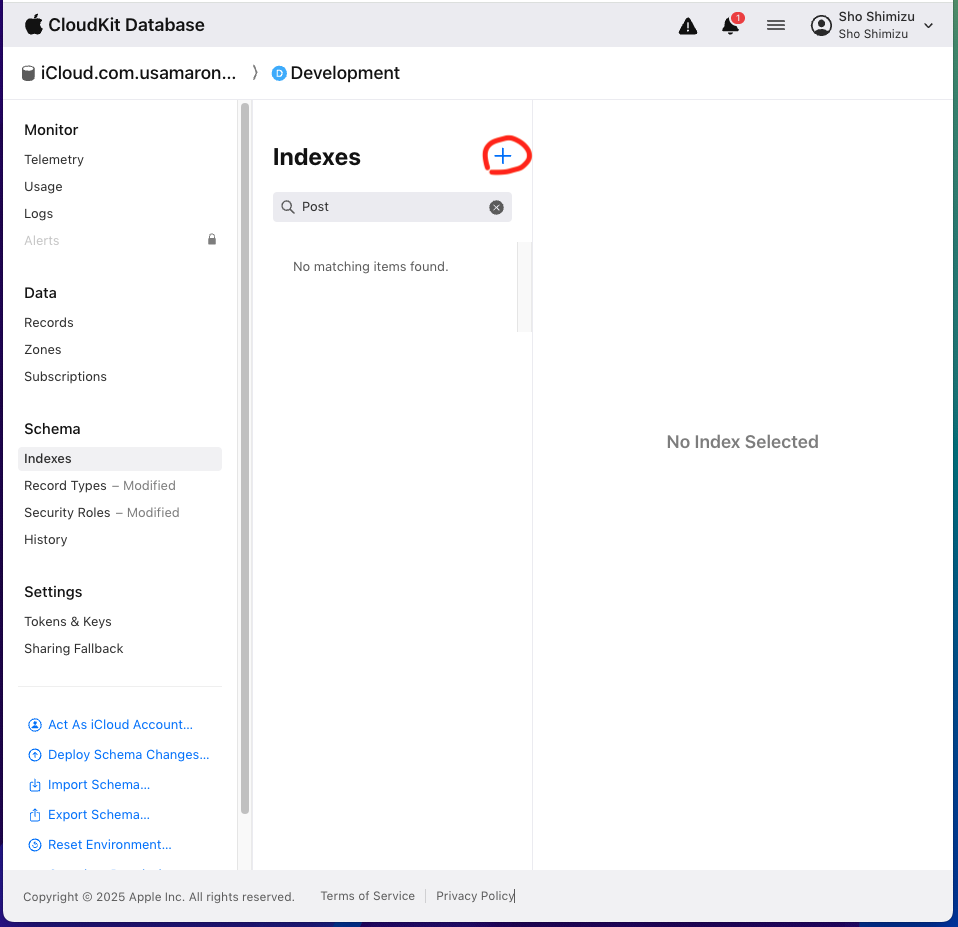Open the iCloud container selector
958x927 pixels.
(x=129, y=73)
